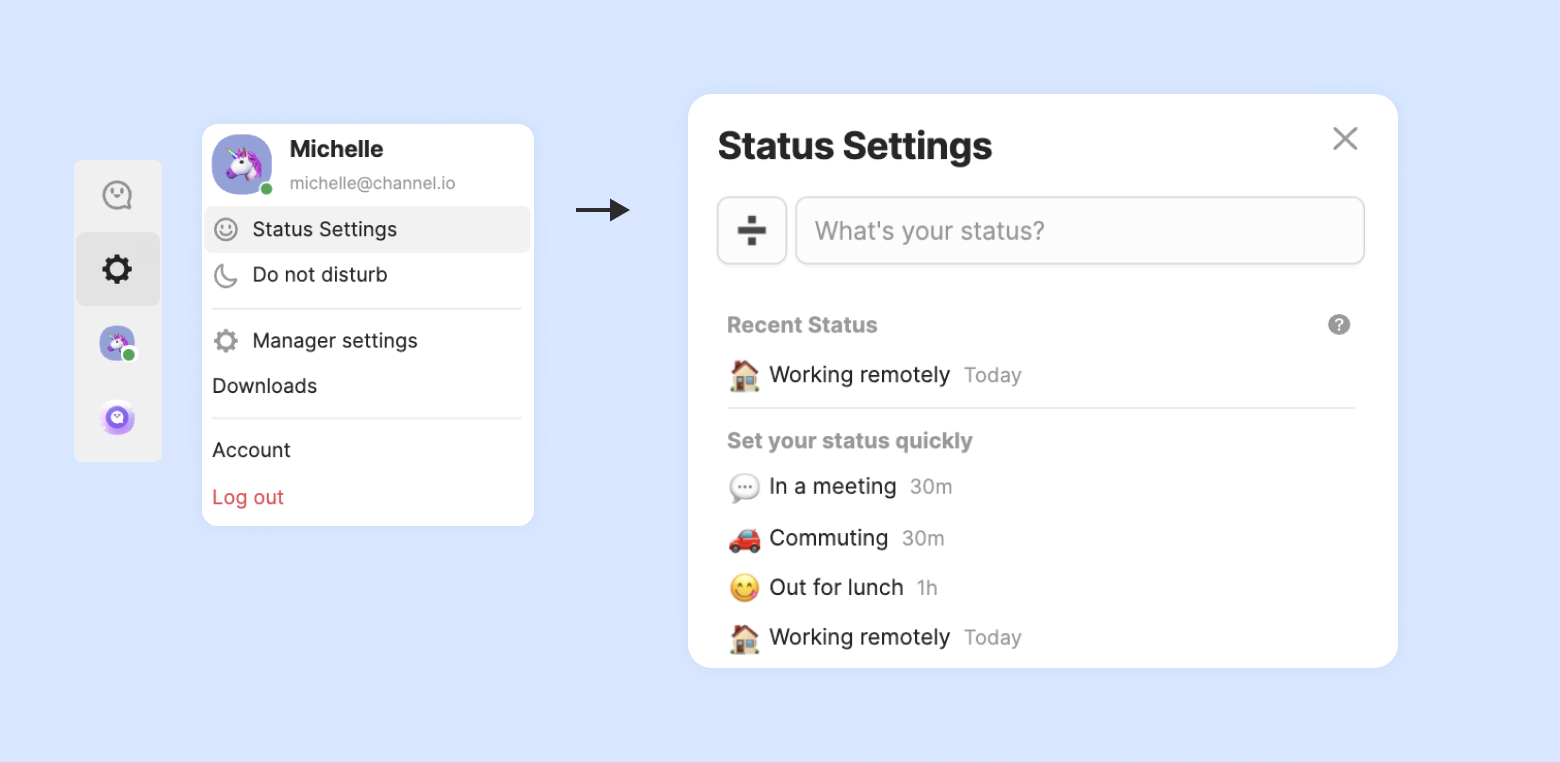Click the What's your status field
The image size is (1560, 762).
(1080, 231)
